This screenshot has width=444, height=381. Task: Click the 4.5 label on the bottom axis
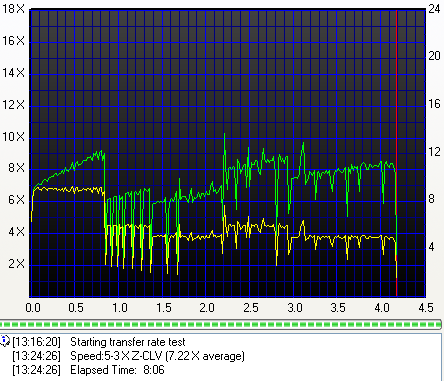point(426,307)
